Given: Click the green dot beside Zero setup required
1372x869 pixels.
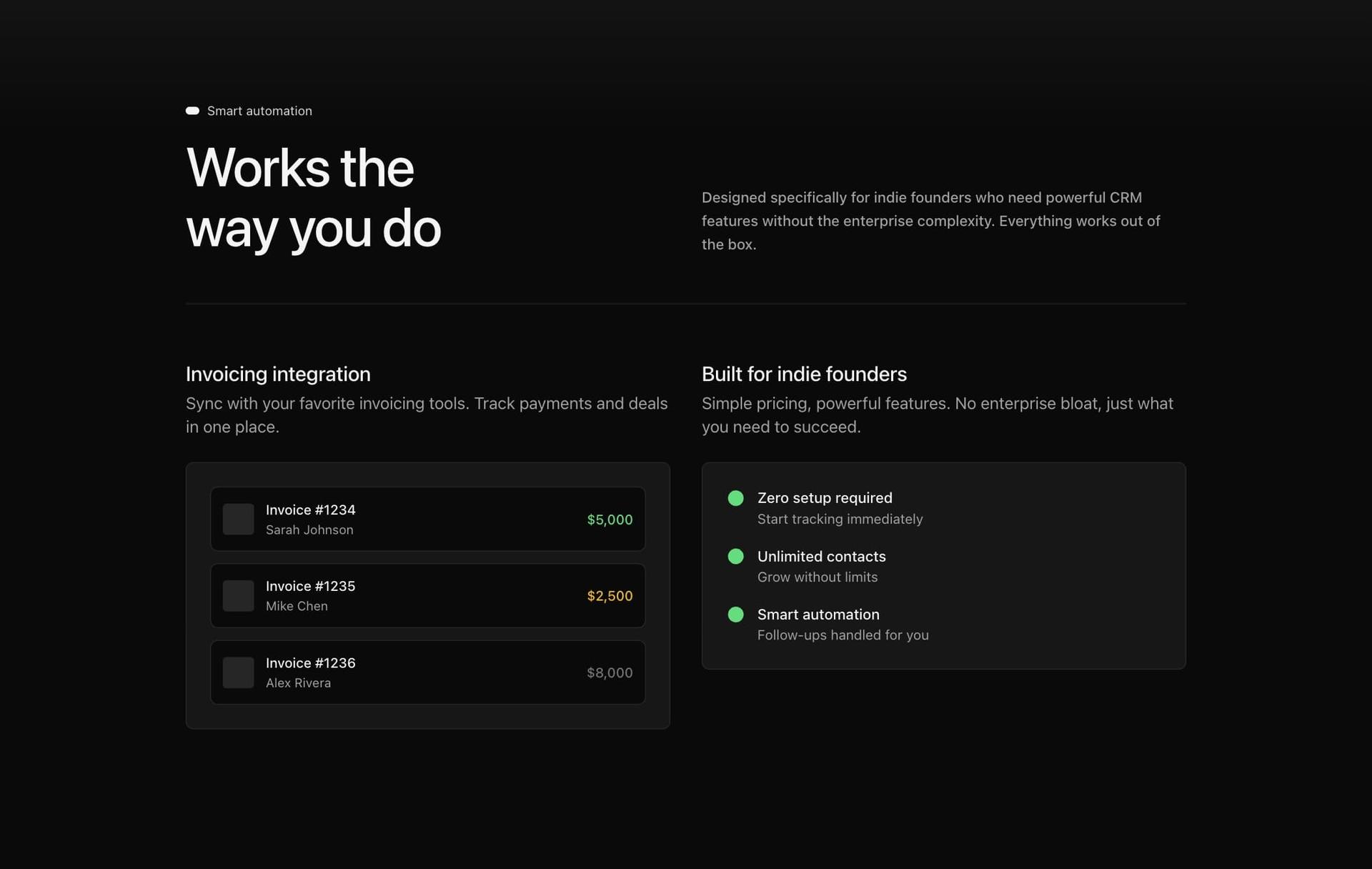Looking at the screenshot, I should 735,498.
